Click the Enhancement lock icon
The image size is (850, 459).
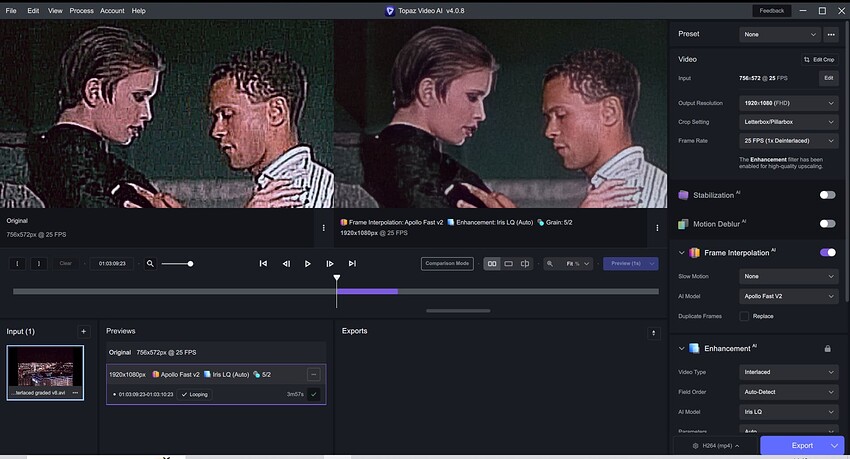[827, 348]
